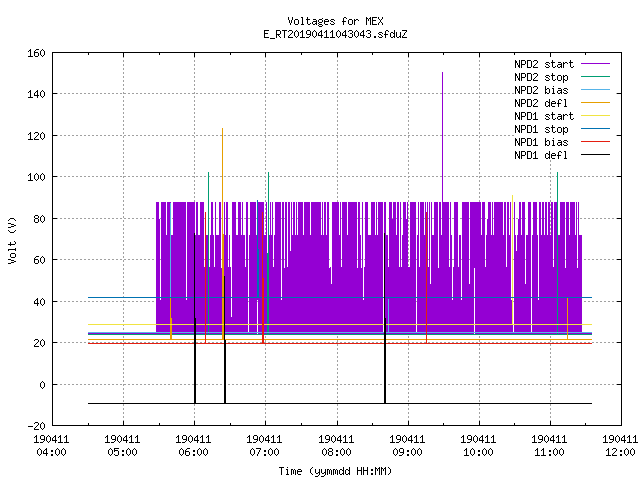Click the 'Volt (V)' y-axis label
The width and height of the screenshot is (640, 480).
tap(12, 240)
